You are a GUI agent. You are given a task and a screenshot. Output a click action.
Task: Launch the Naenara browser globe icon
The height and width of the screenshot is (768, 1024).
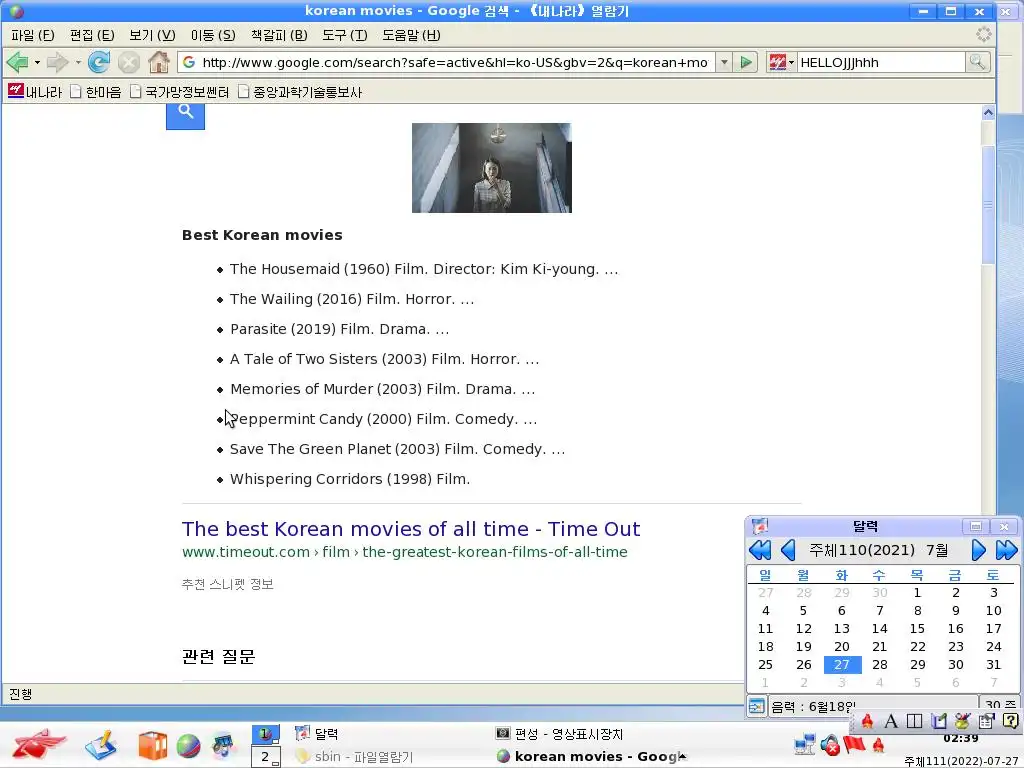click(189, 746)
